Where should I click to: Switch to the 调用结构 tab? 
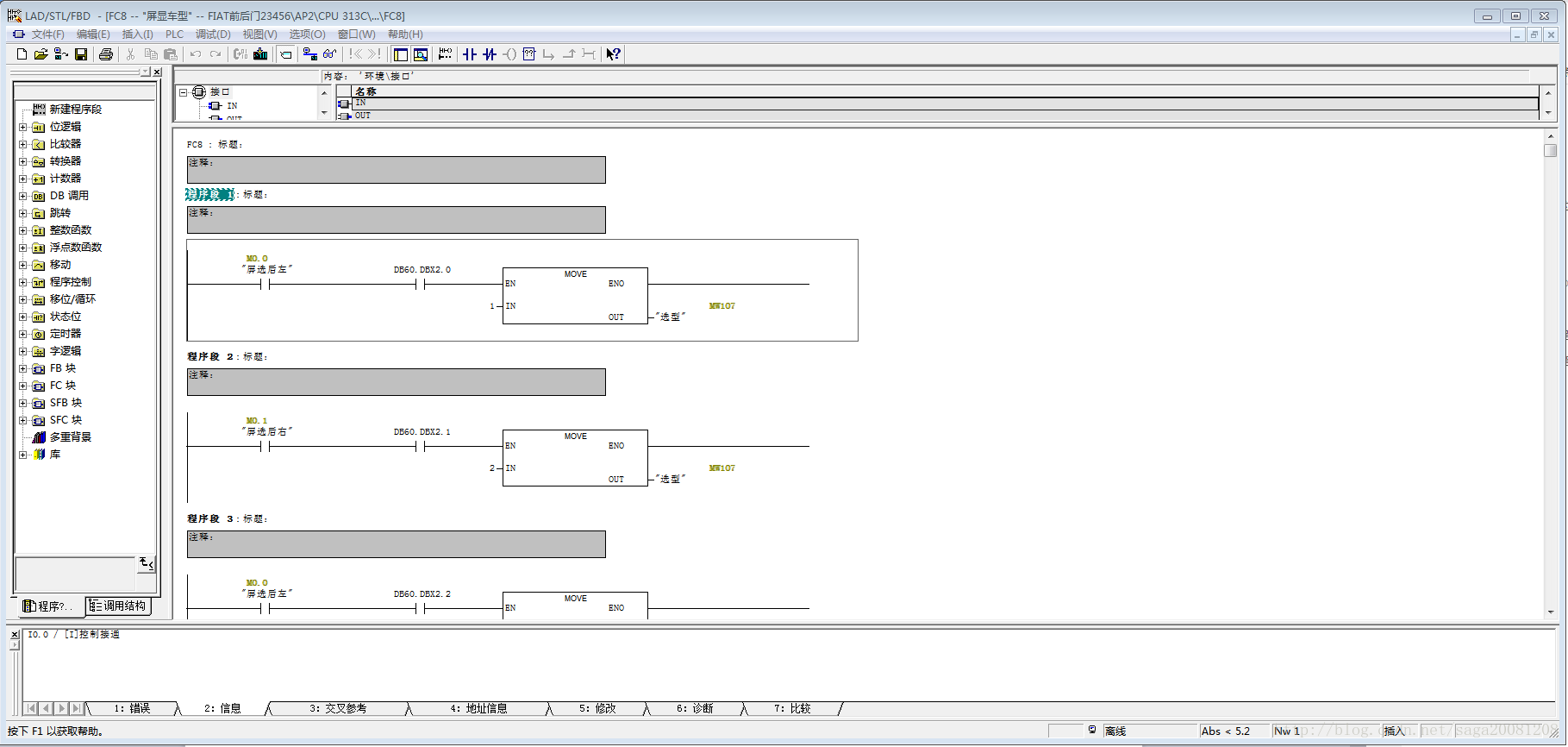pos(119,606)
